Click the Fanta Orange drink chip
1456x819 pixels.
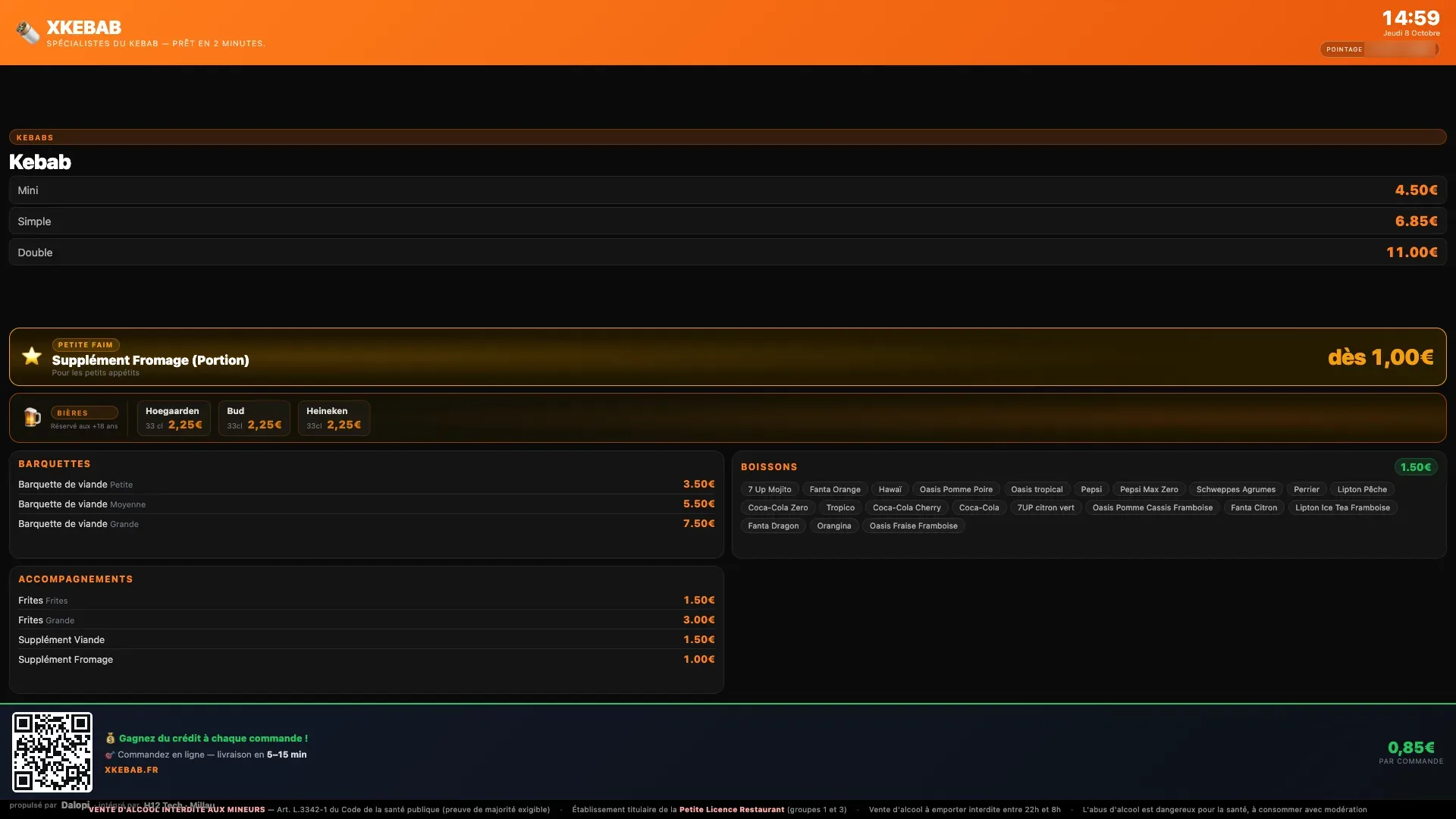(835, 489)
